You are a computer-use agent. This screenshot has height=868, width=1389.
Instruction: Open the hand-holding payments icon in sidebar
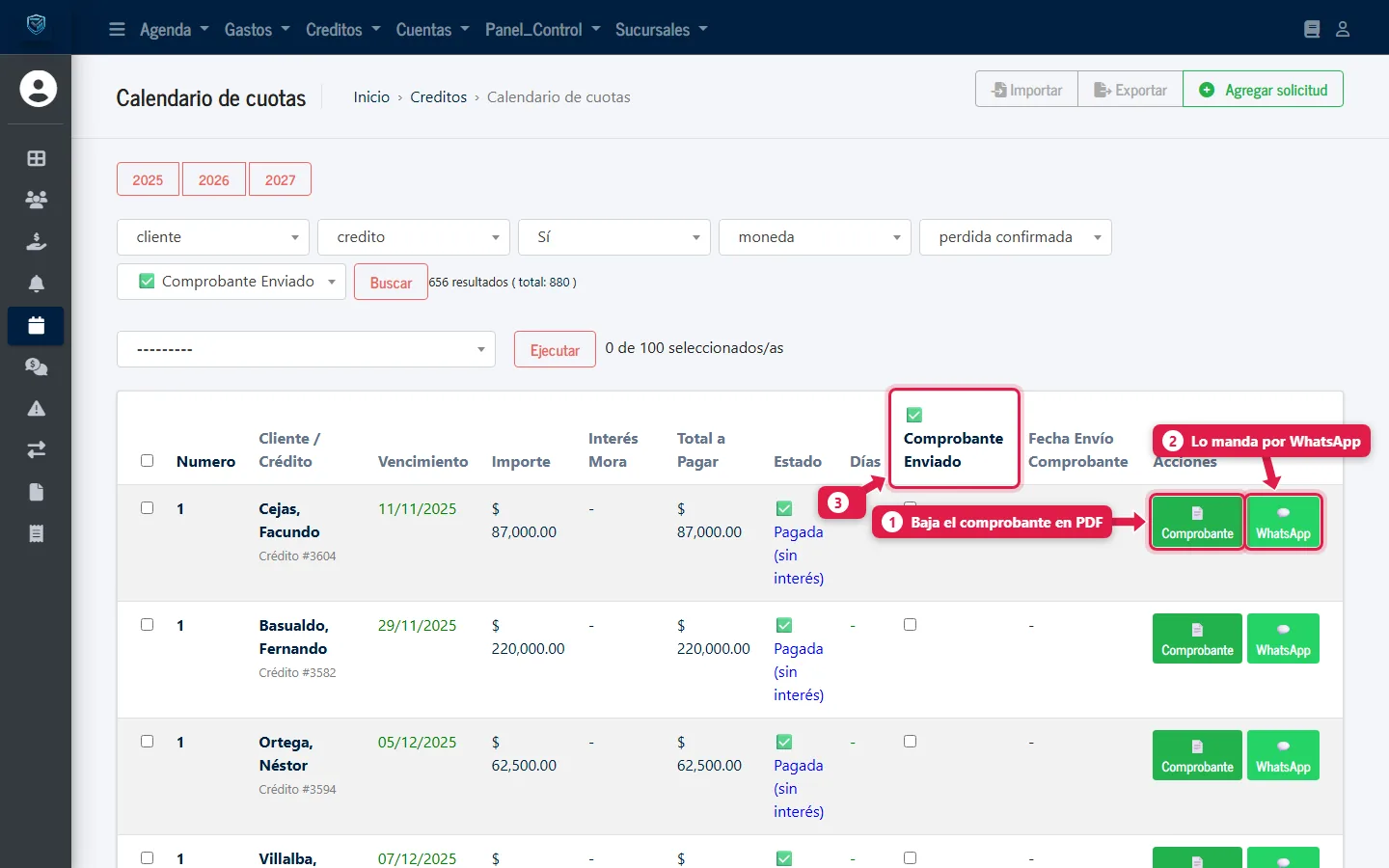point(37,241)
